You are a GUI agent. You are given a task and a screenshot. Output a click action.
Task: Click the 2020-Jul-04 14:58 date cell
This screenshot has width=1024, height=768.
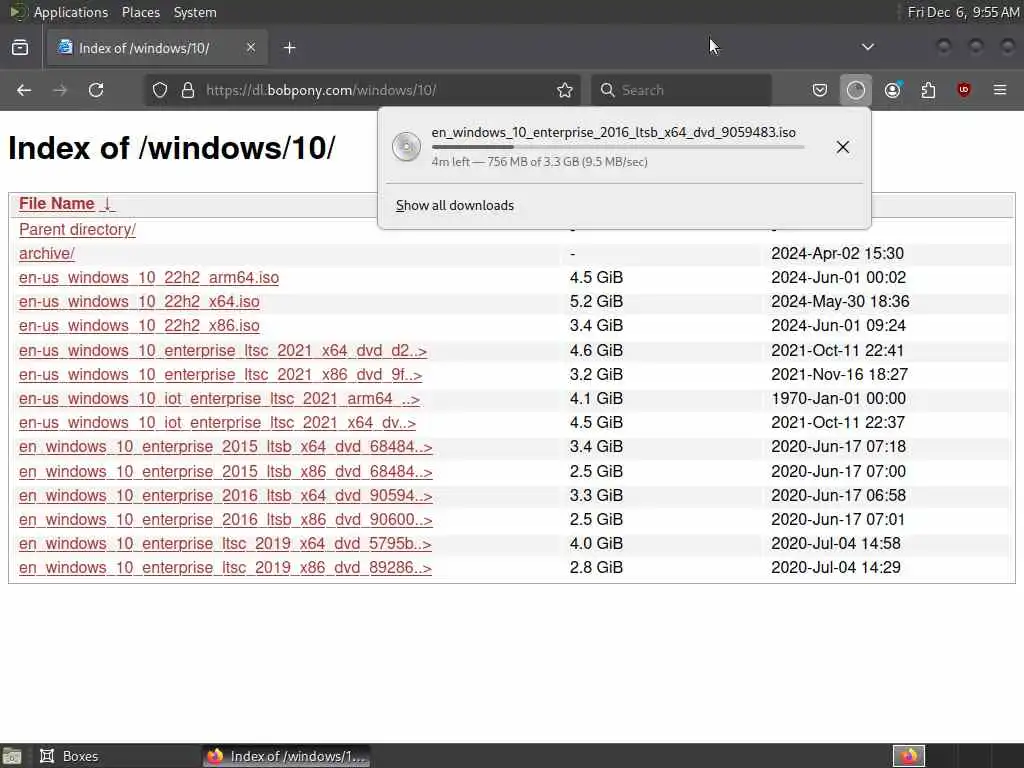836,544
